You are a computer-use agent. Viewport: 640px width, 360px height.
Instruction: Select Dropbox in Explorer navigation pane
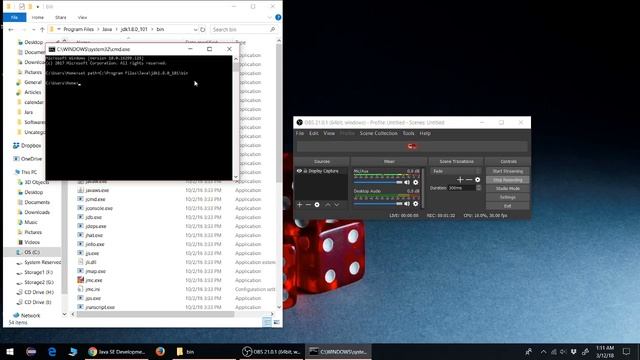[27, 145]
